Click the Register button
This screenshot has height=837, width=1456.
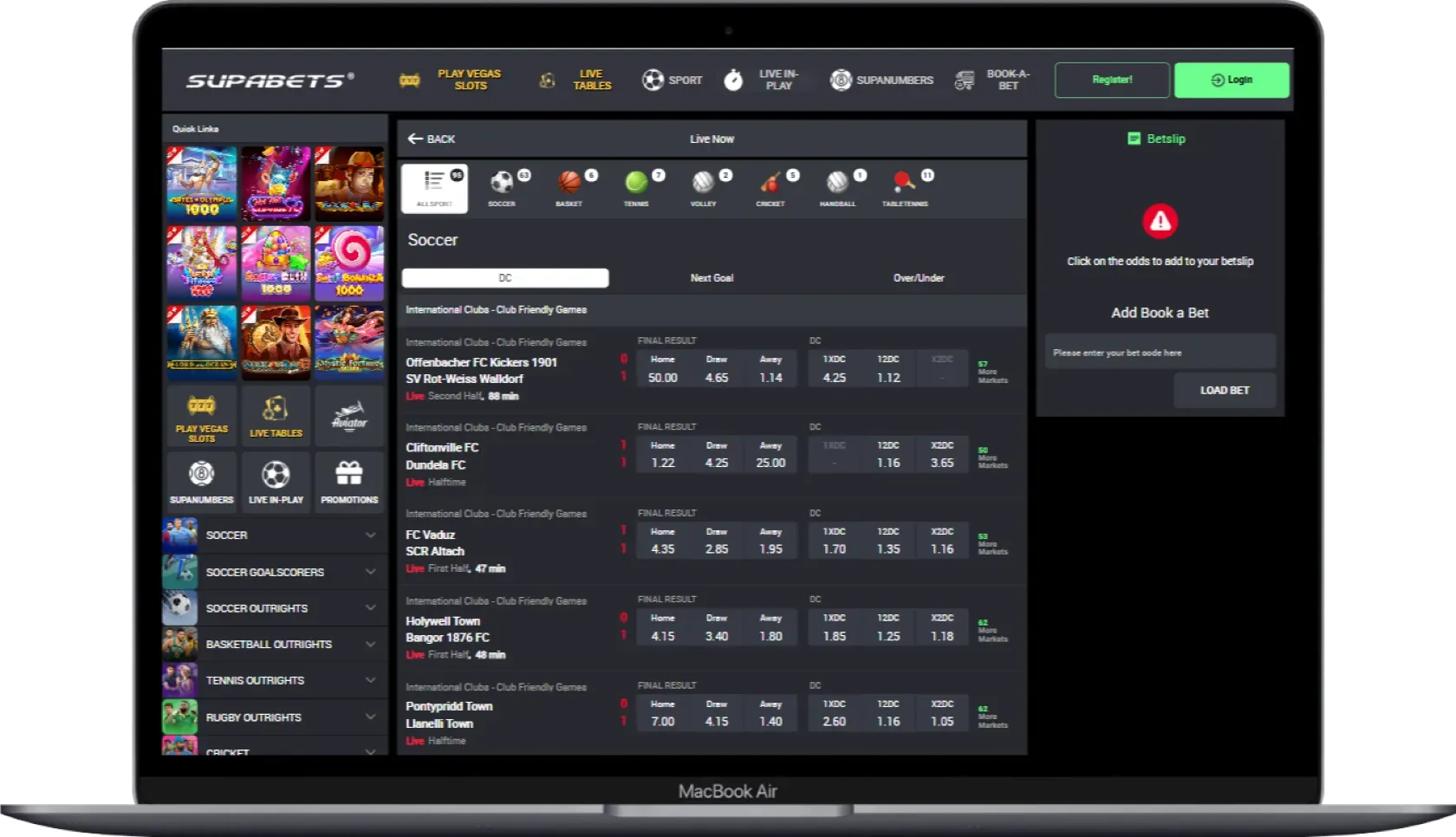pos(1112,80)
